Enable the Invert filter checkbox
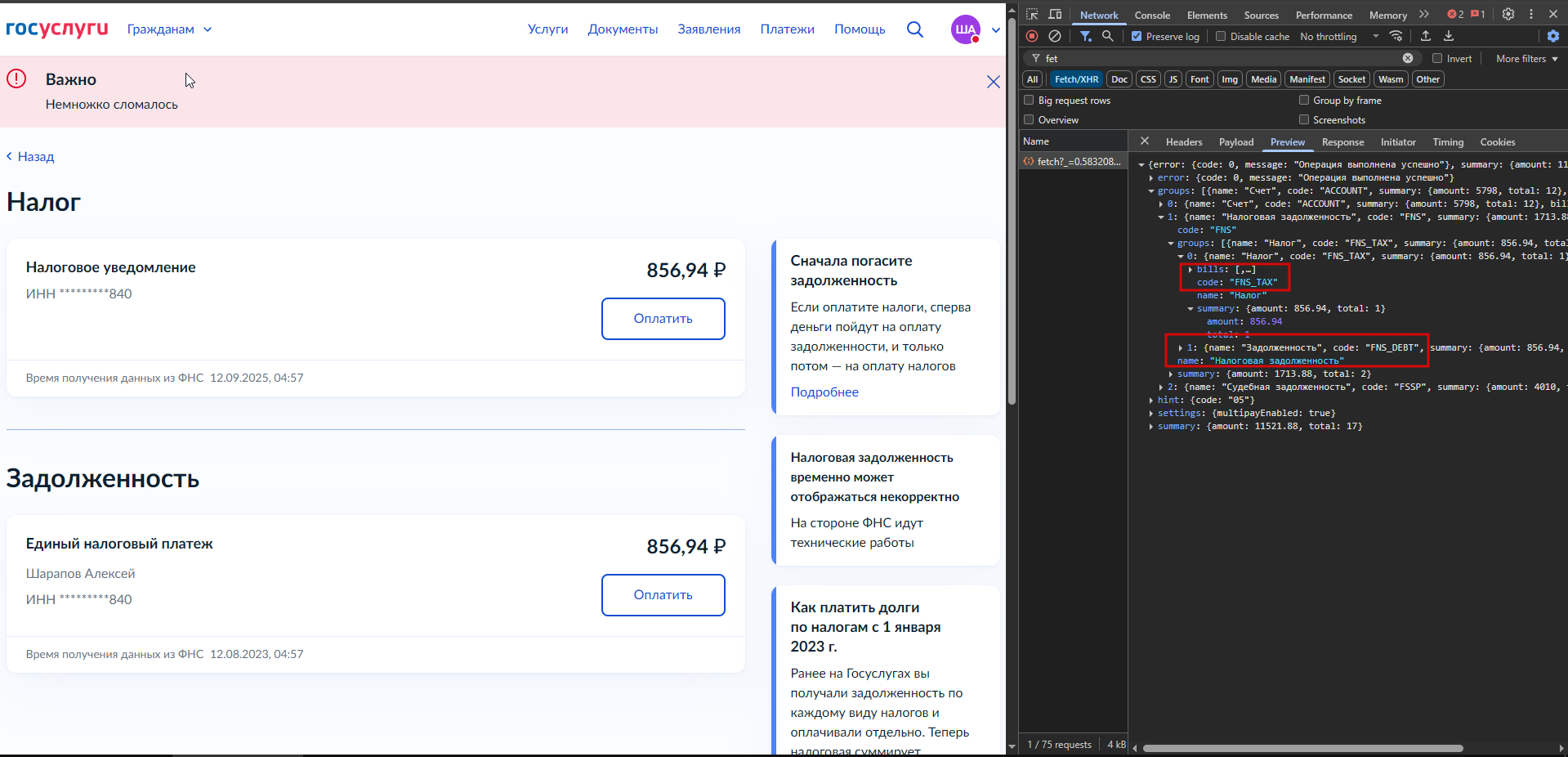This screenshot has height=757, width=1568. coord(1437,58)
